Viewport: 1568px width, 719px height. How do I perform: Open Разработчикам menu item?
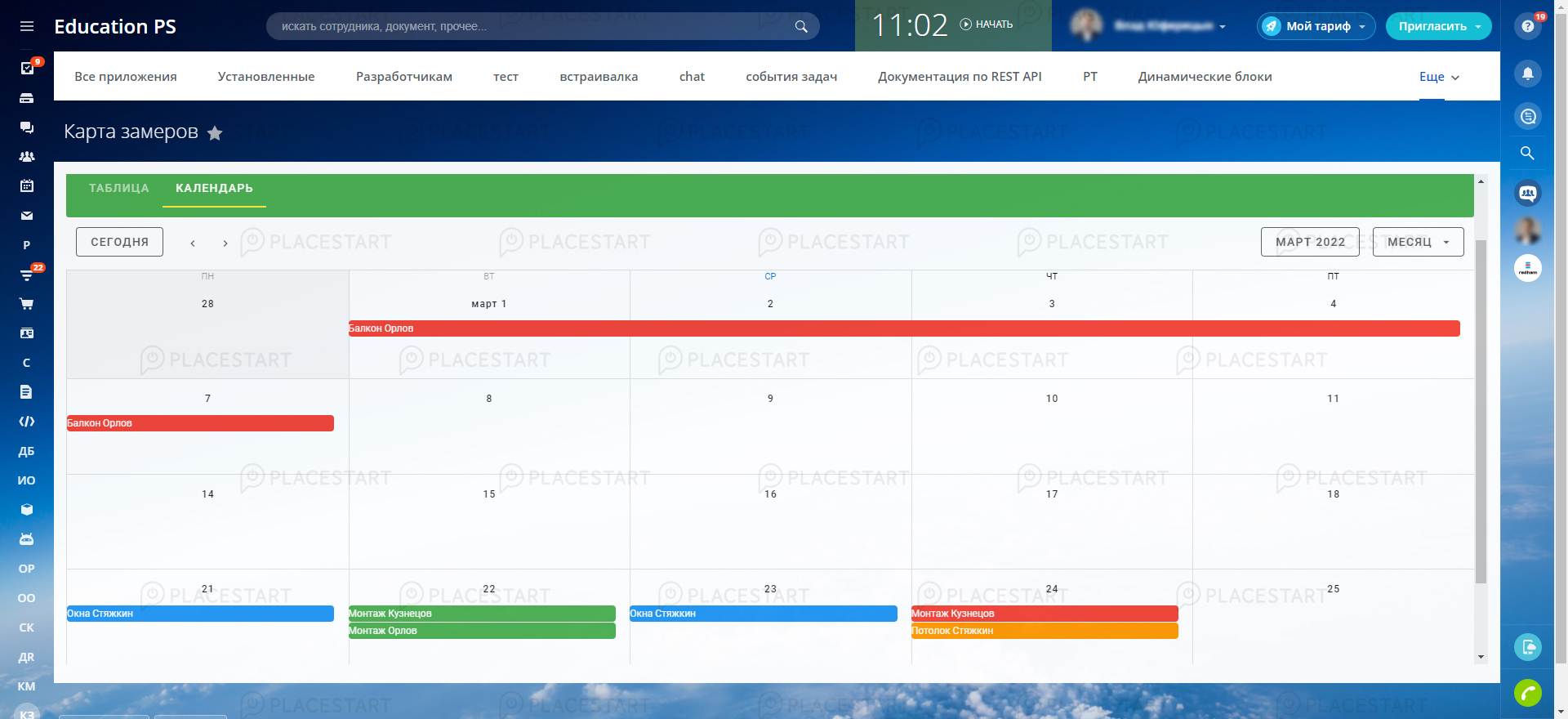coord(404,77)
